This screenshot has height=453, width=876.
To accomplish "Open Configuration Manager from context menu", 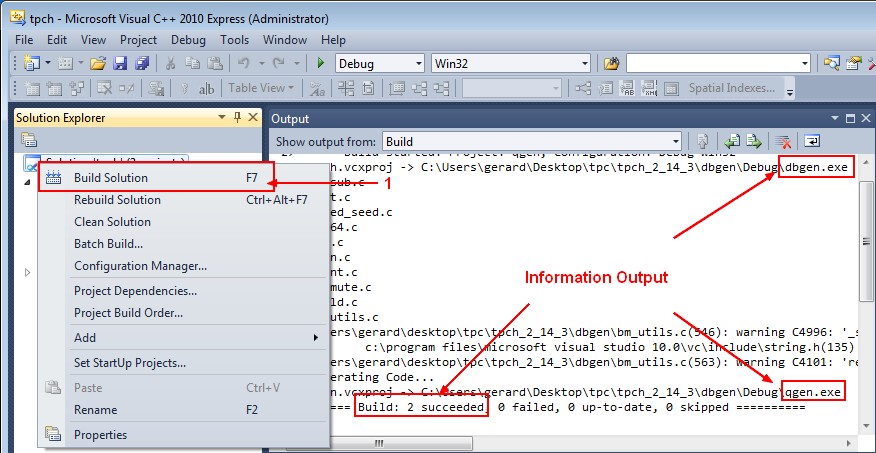I will pos(140,266).
